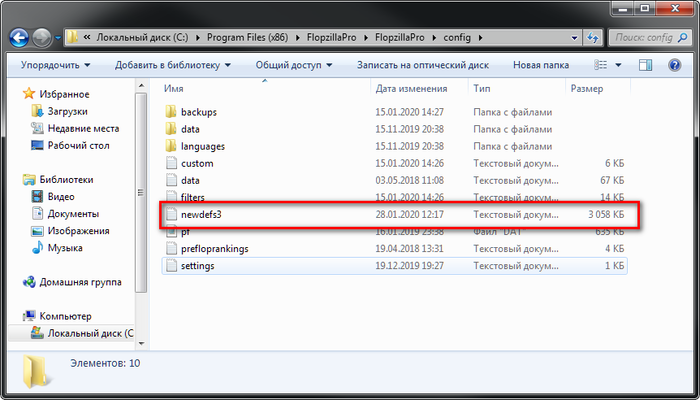The height and width of the screenshot is (400, 700).
Task: Open the Упорядочить menu
Action: 55,65
